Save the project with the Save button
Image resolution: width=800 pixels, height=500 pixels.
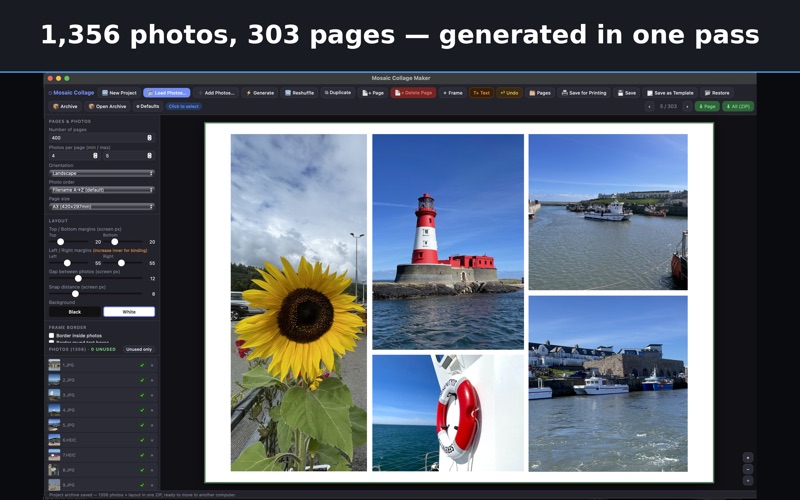tap(627, 93)
